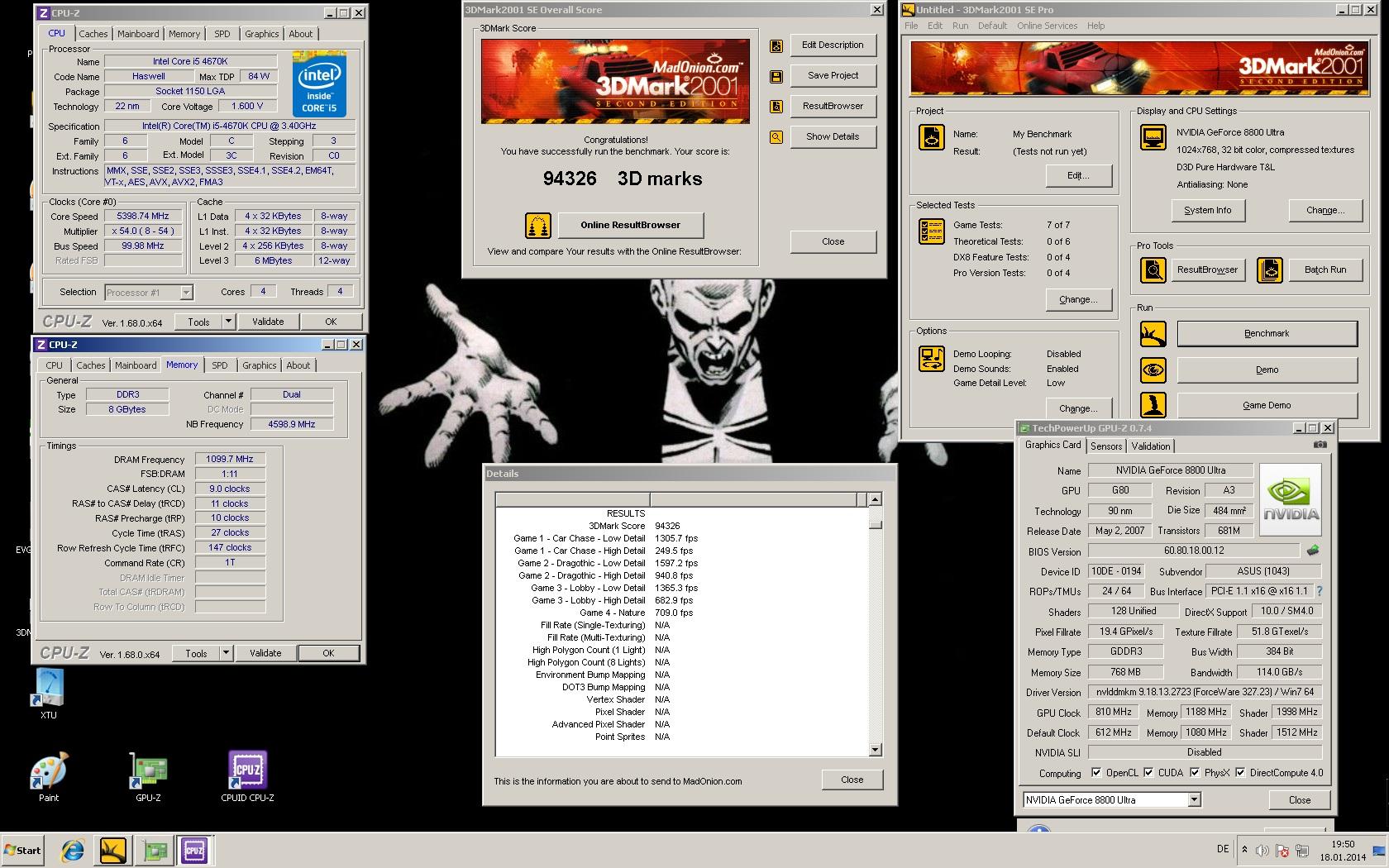Open the Sensors tab in GPU-Z
1389x868 pixels.
click(1106, 446)
